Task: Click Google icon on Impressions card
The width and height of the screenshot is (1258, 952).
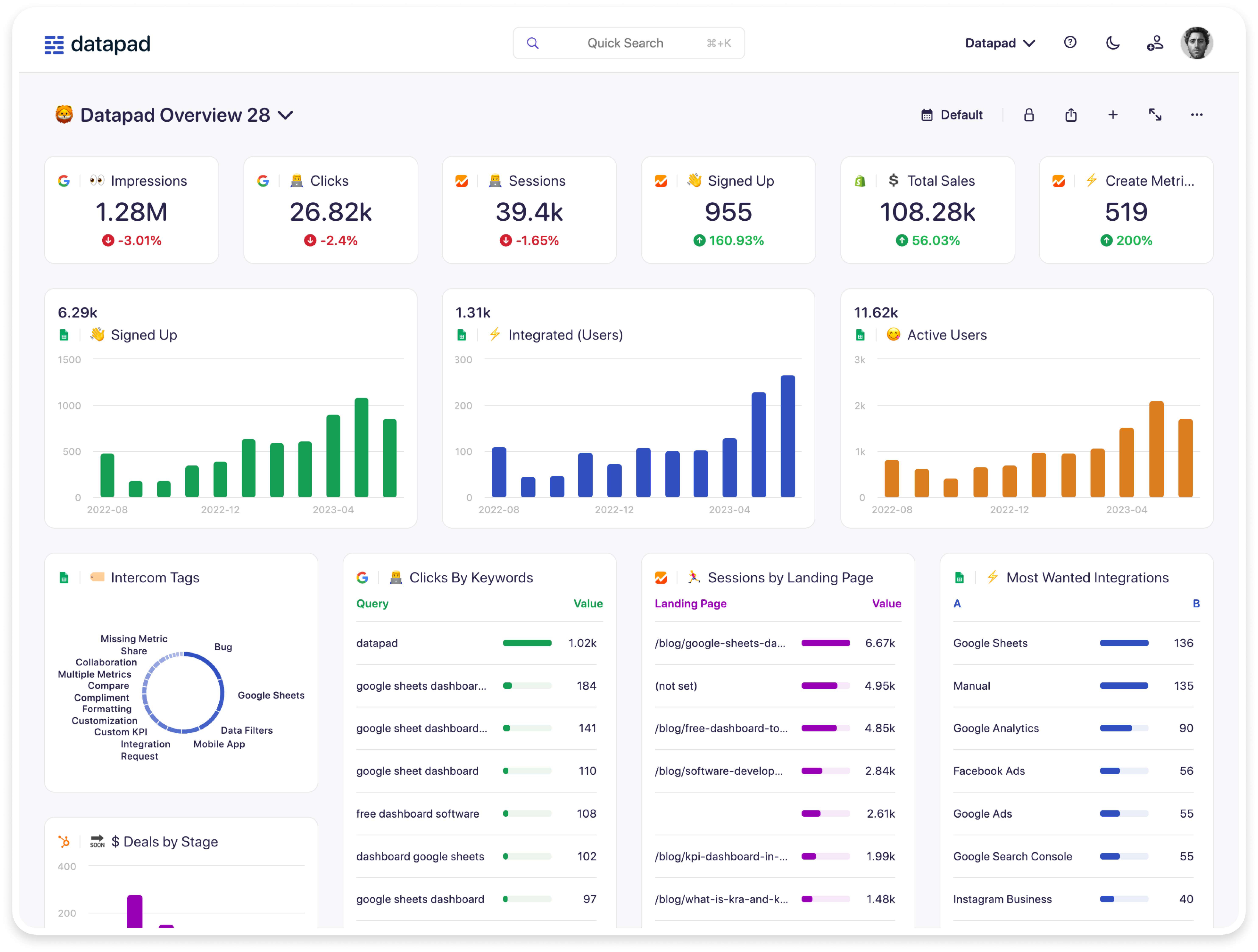Action: pos(64,181)
